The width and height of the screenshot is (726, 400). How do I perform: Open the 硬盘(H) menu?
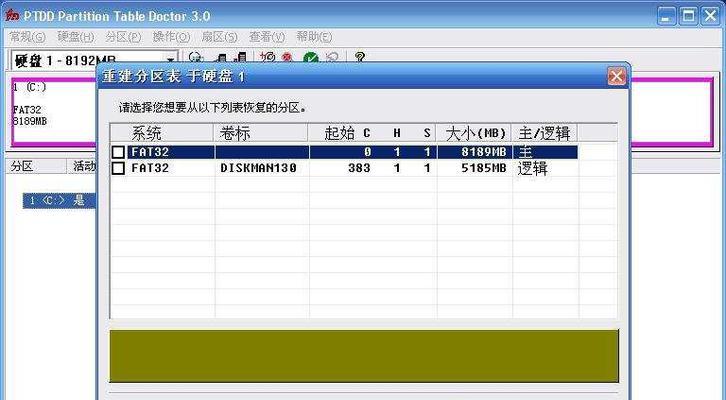click(75, 37)
